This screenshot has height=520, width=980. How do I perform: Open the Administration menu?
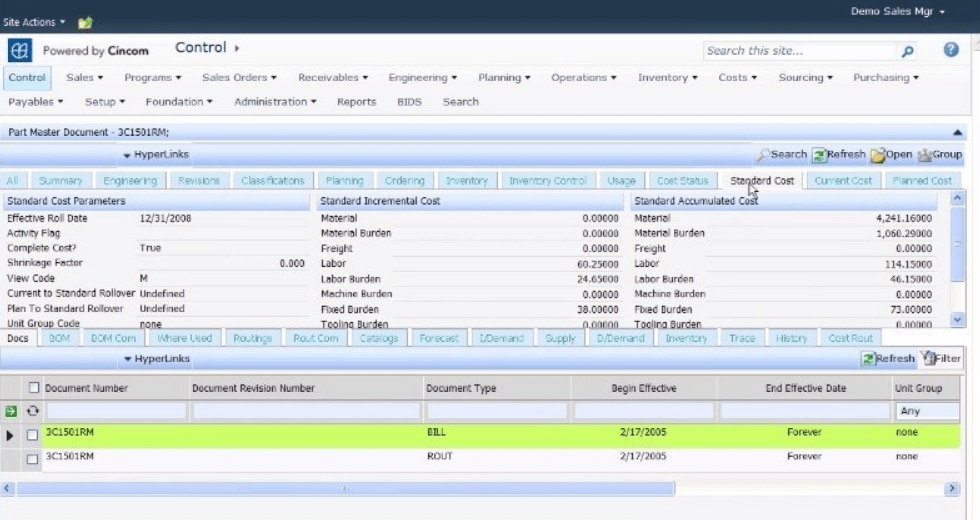coord(275,102)
